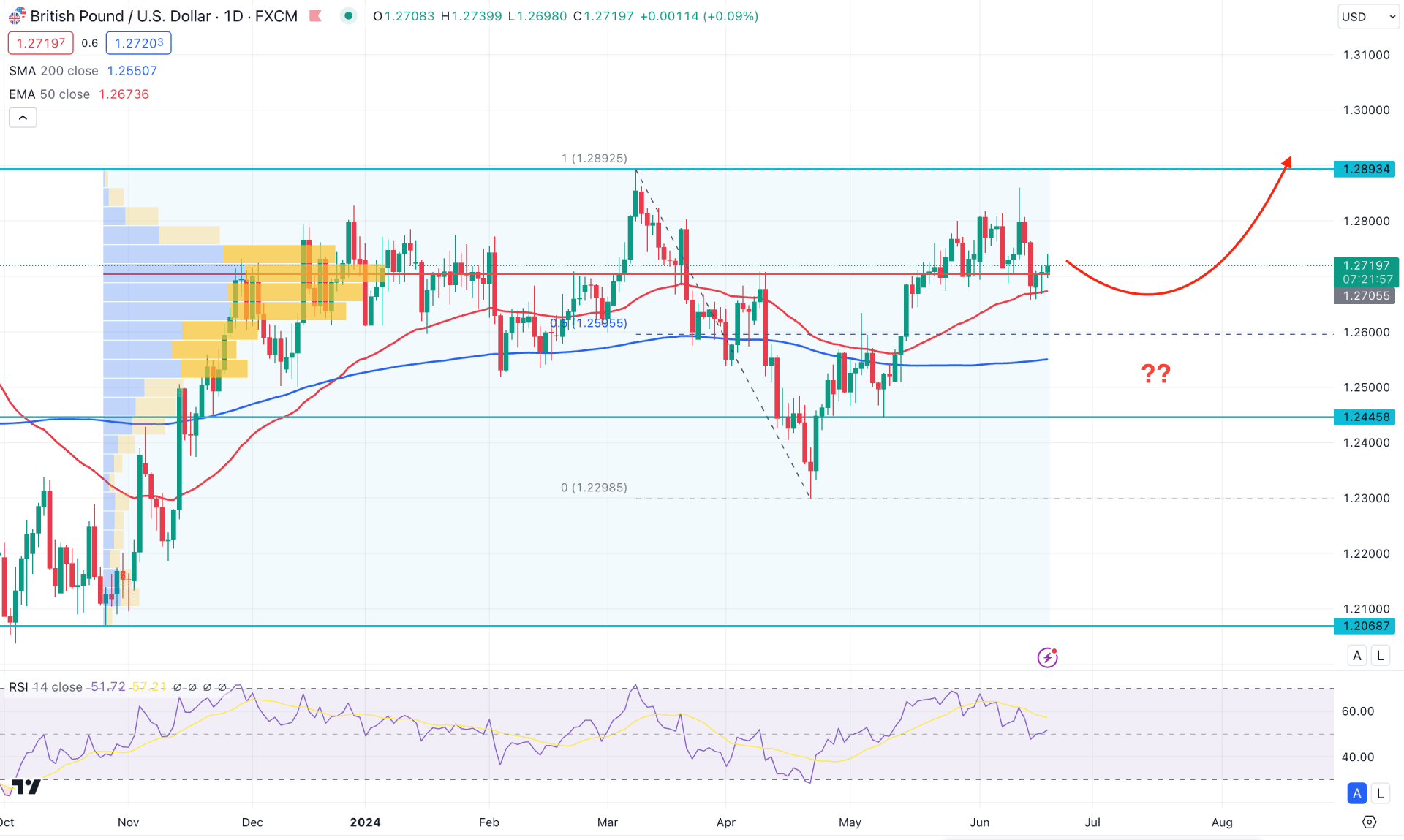
Task: Click the RSI value 51.72 in legend
Action: click(x=107, y=687)
